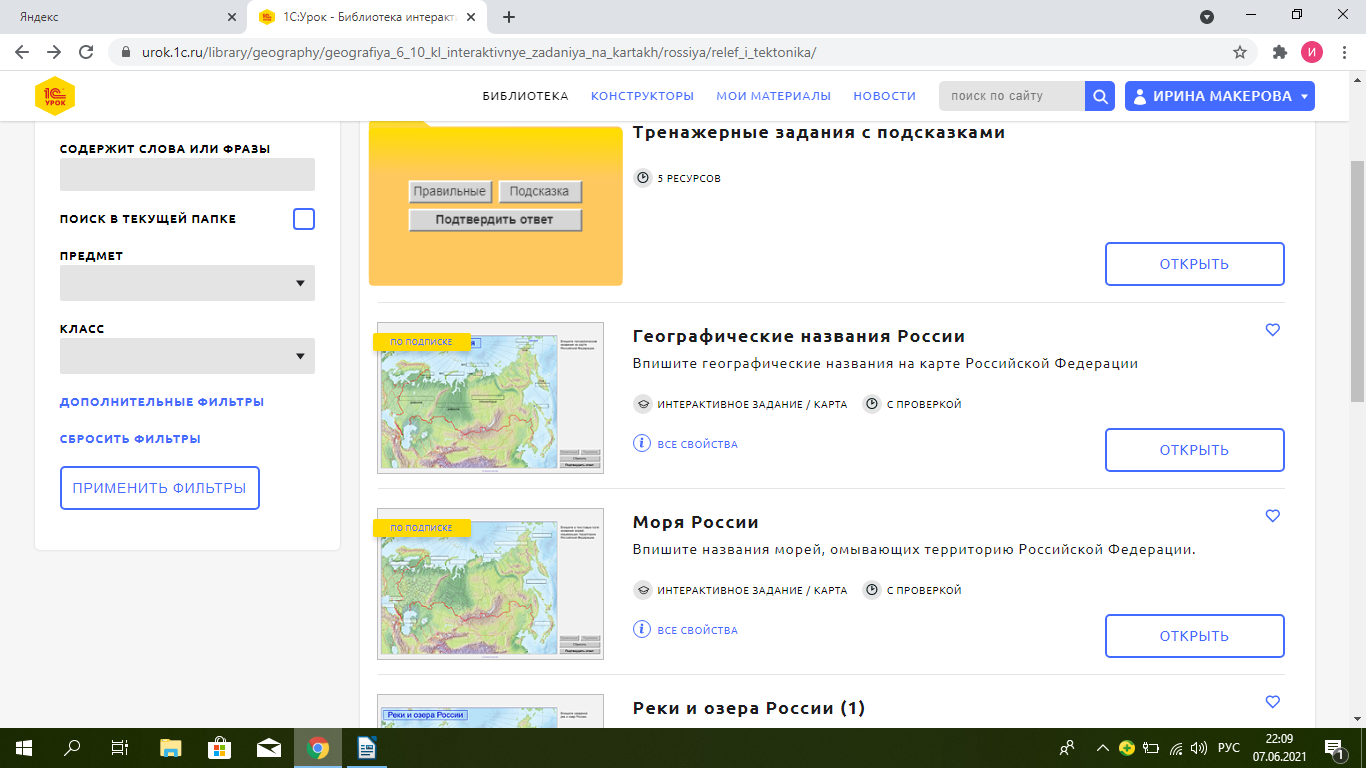This screenshot has width=1366, height=768.
Task: Open the Моря России map thumbnail
Action: pyautogui.click(x=490, y=584)
